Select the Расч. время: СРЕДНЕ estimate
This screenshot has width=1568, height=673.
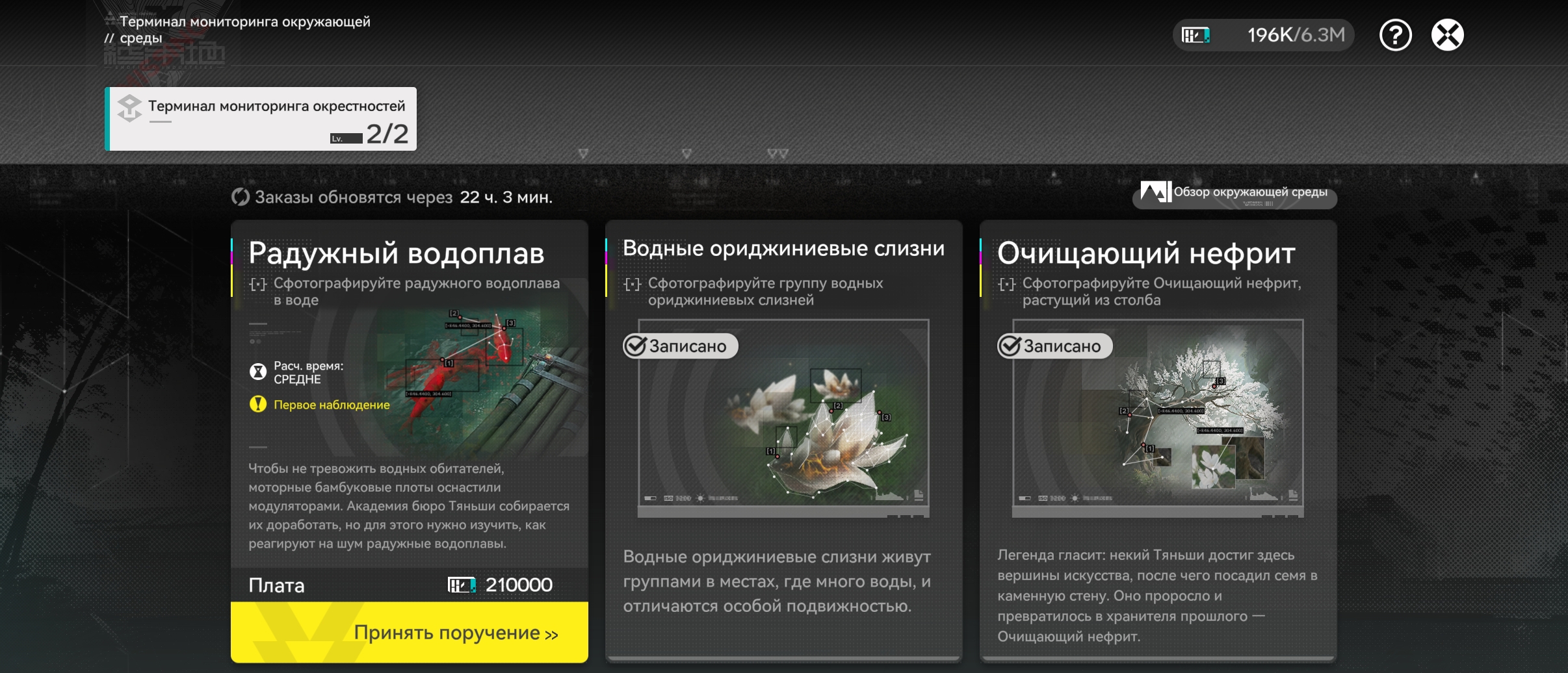309,372
